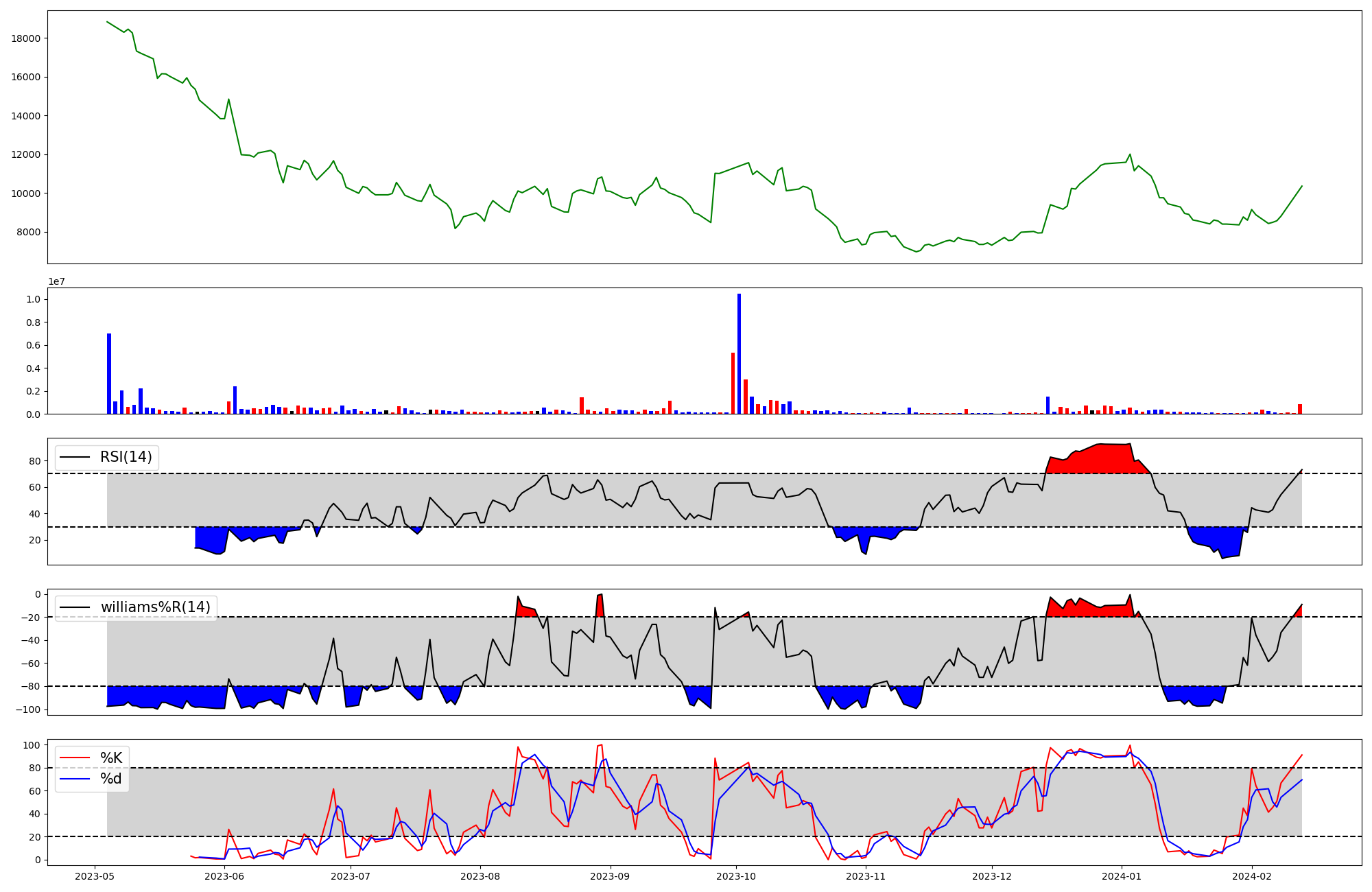The height and width of the screenshot is (892, 1372).
Task: Click the 2023-05 x-axis date label
Action: 95,876
